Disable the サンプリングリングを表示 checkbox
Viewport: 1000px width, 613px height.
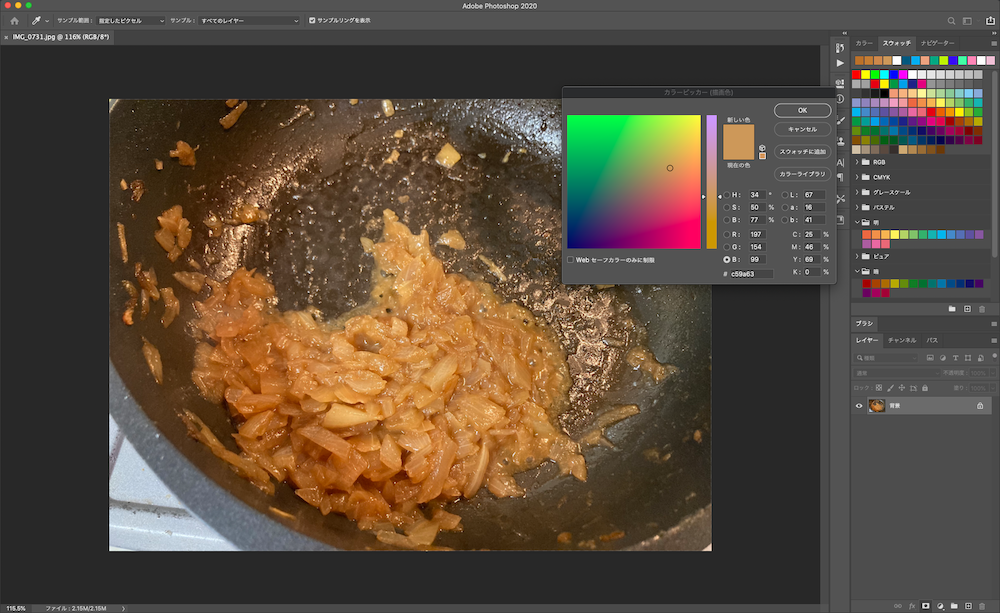pyautogui.click(x=312, y=20)
